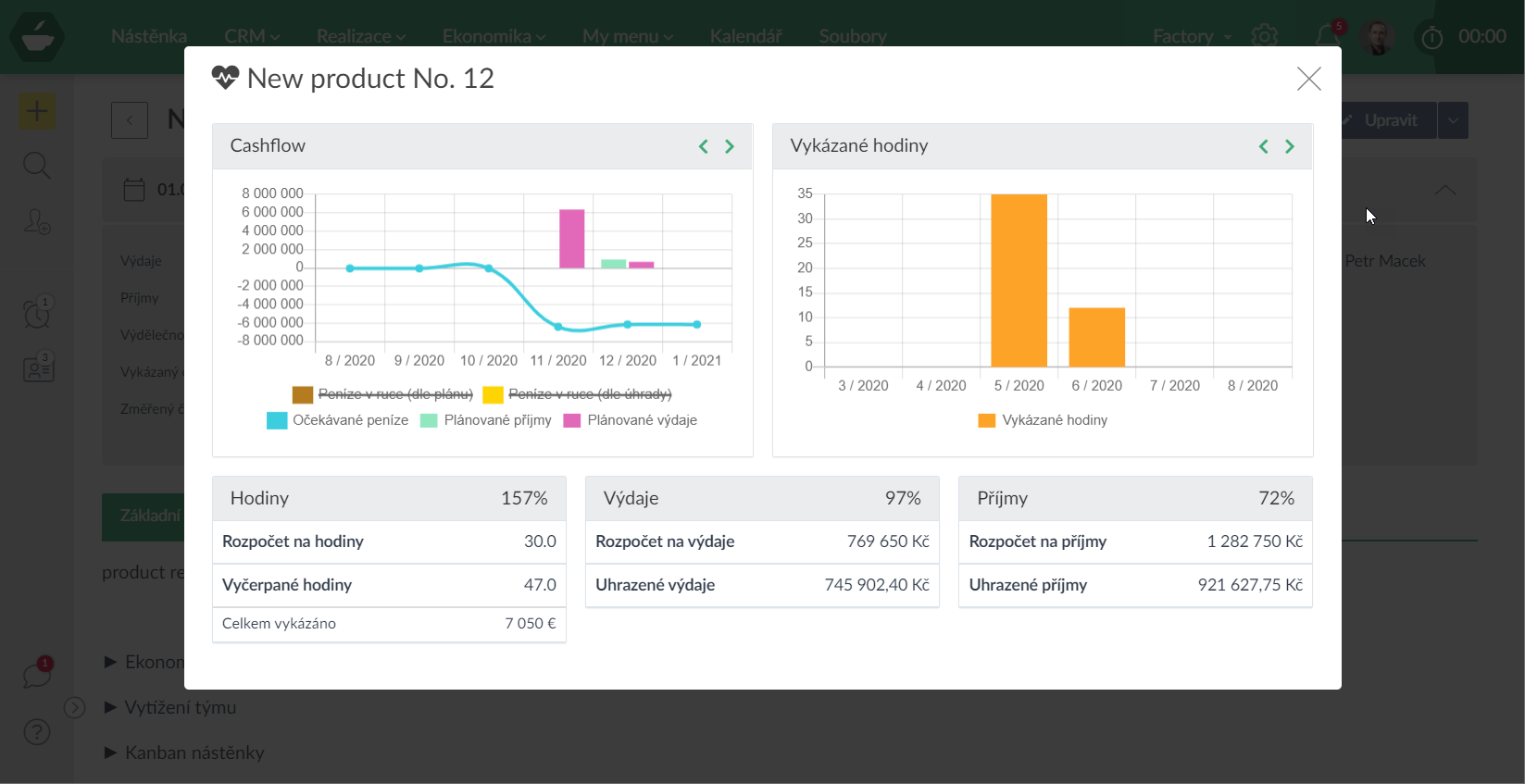This screenshot has width=1525, height=784.
Task: Open the notifications bell
Action: click(1326, 36)
